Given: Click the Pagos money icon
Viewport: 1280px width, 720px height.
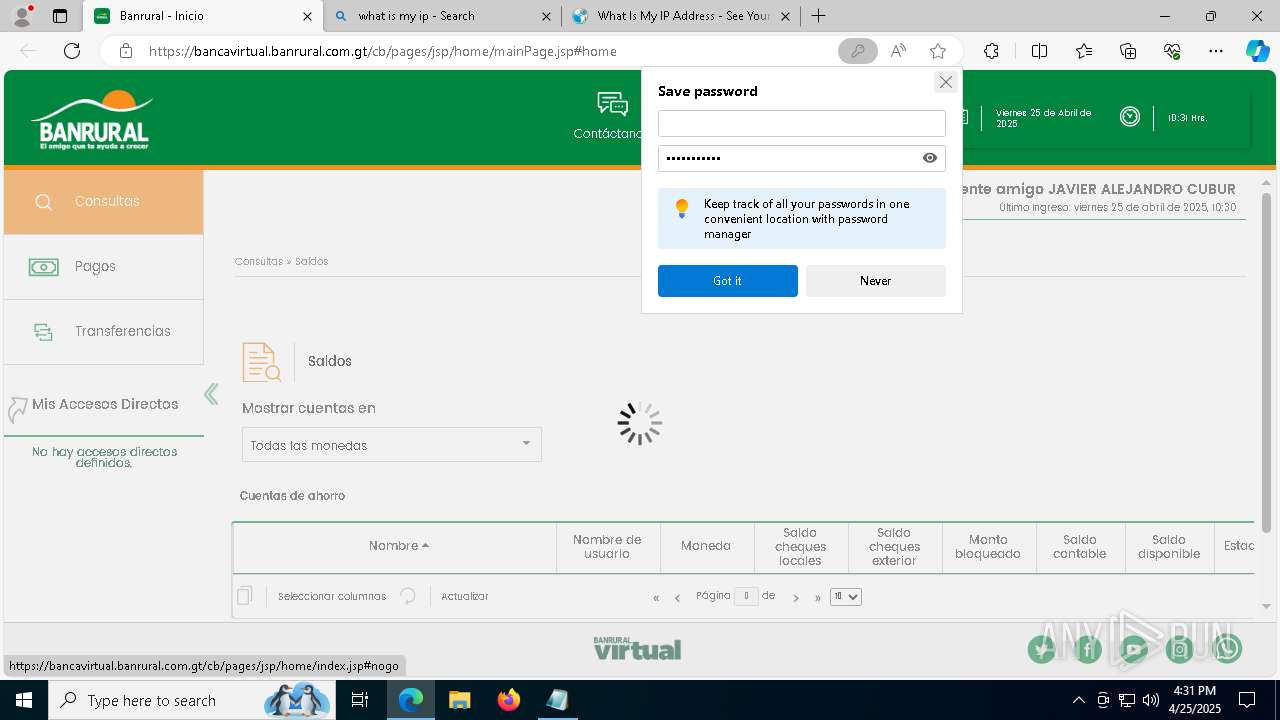Looking at the screenshot, I should pyautogui.click(x=43, y=267).
